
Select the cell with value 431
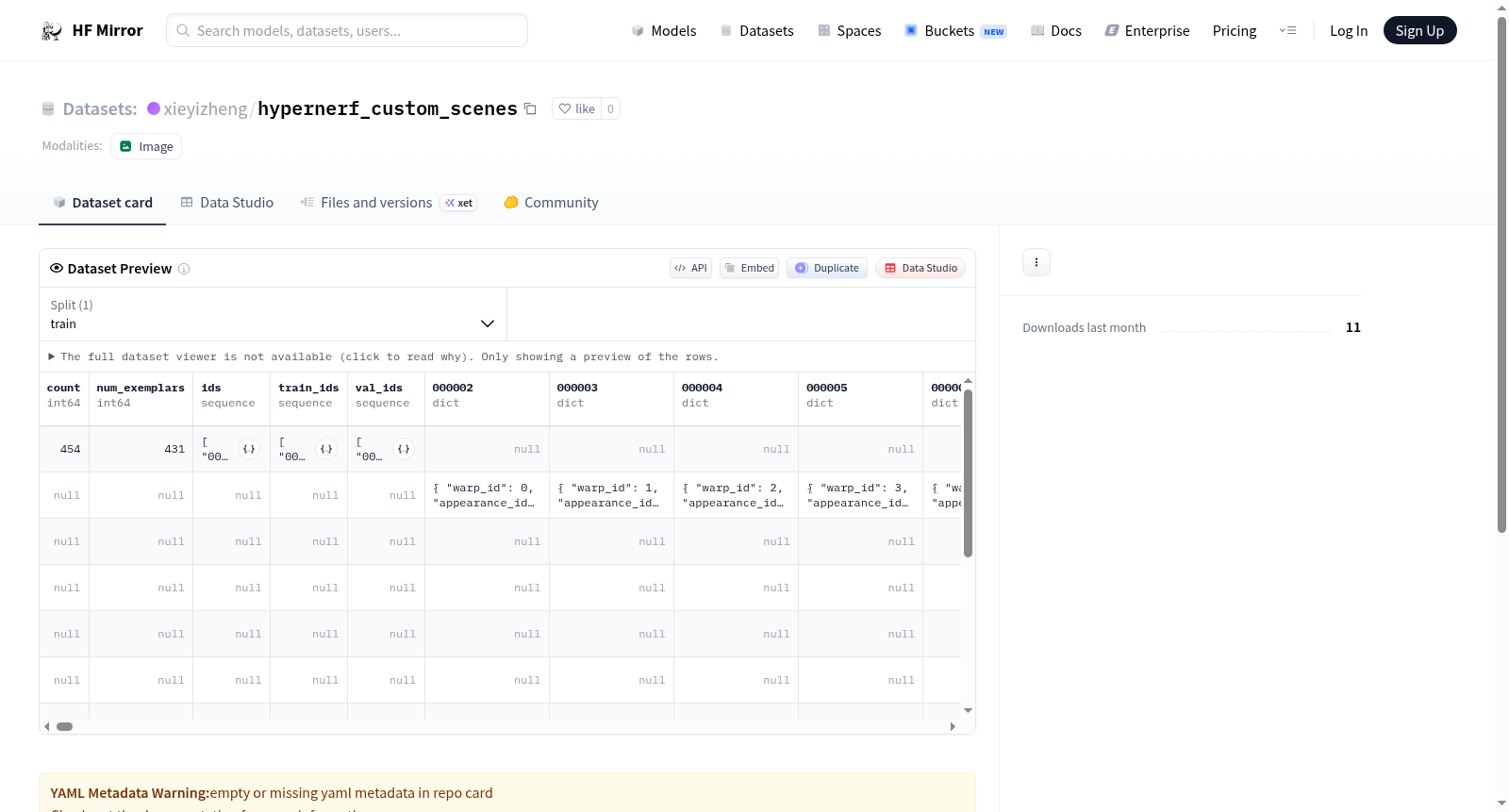[x=141, y=449]
